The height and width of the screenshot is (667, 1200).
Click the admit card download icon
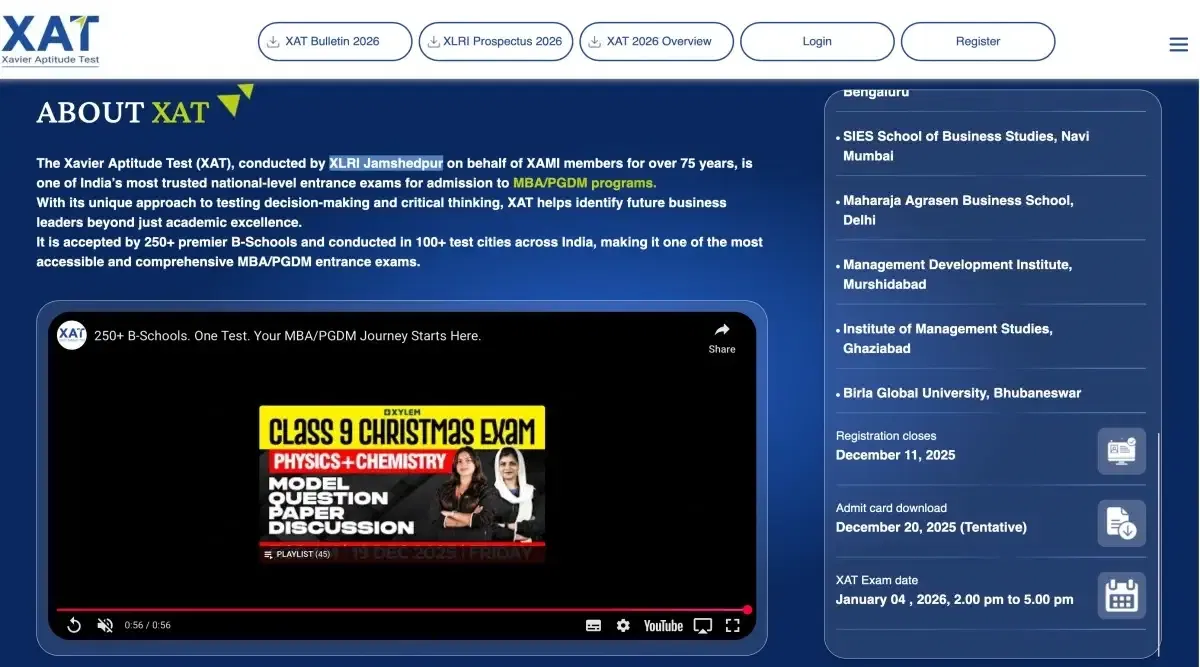coord(1121,523)
